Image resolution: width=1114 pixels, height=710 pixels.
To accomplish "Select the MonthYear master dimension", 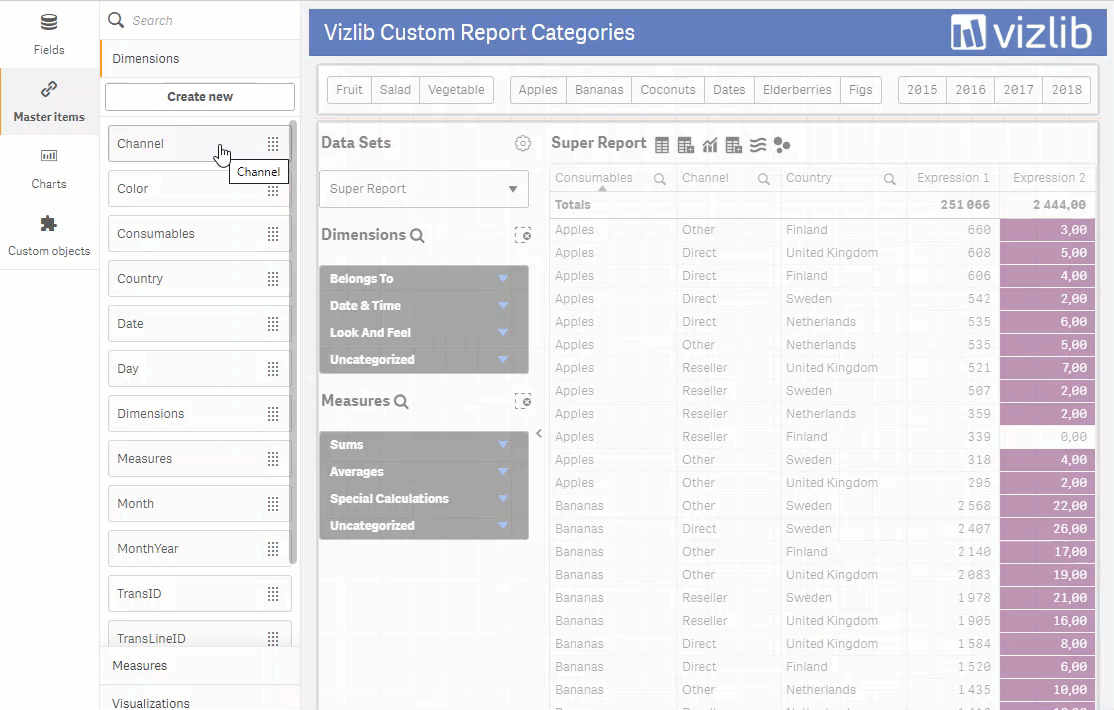I will click(x=200, y=549).
